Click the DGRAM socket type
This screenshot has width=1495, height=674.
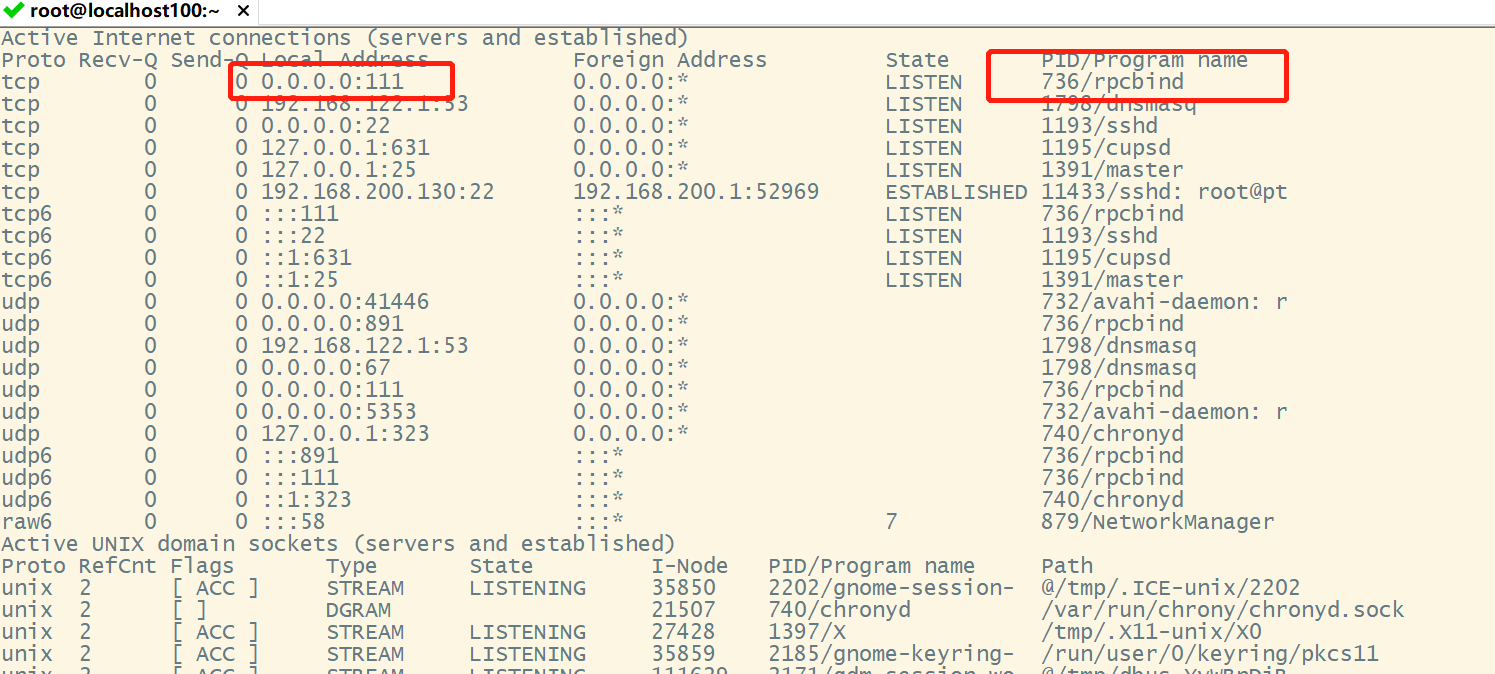click(358, 610)
